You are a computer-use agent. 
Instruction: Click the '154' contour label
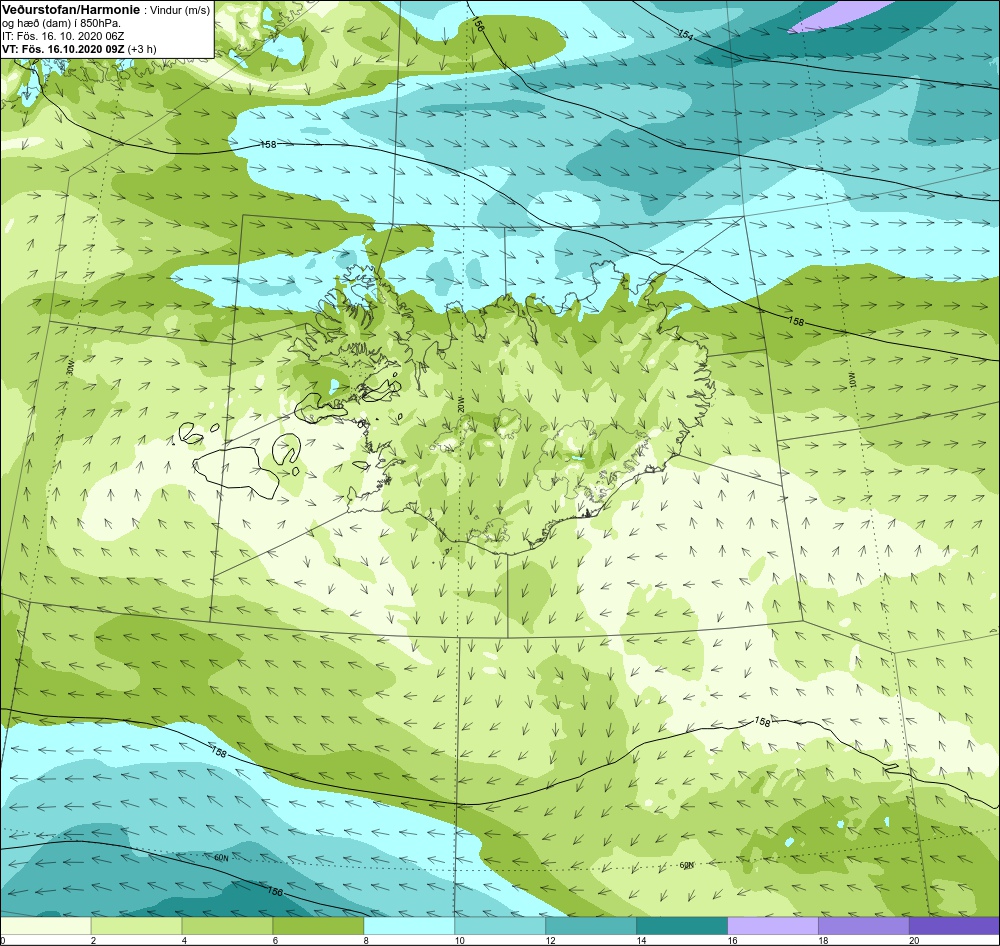[685, 35]
